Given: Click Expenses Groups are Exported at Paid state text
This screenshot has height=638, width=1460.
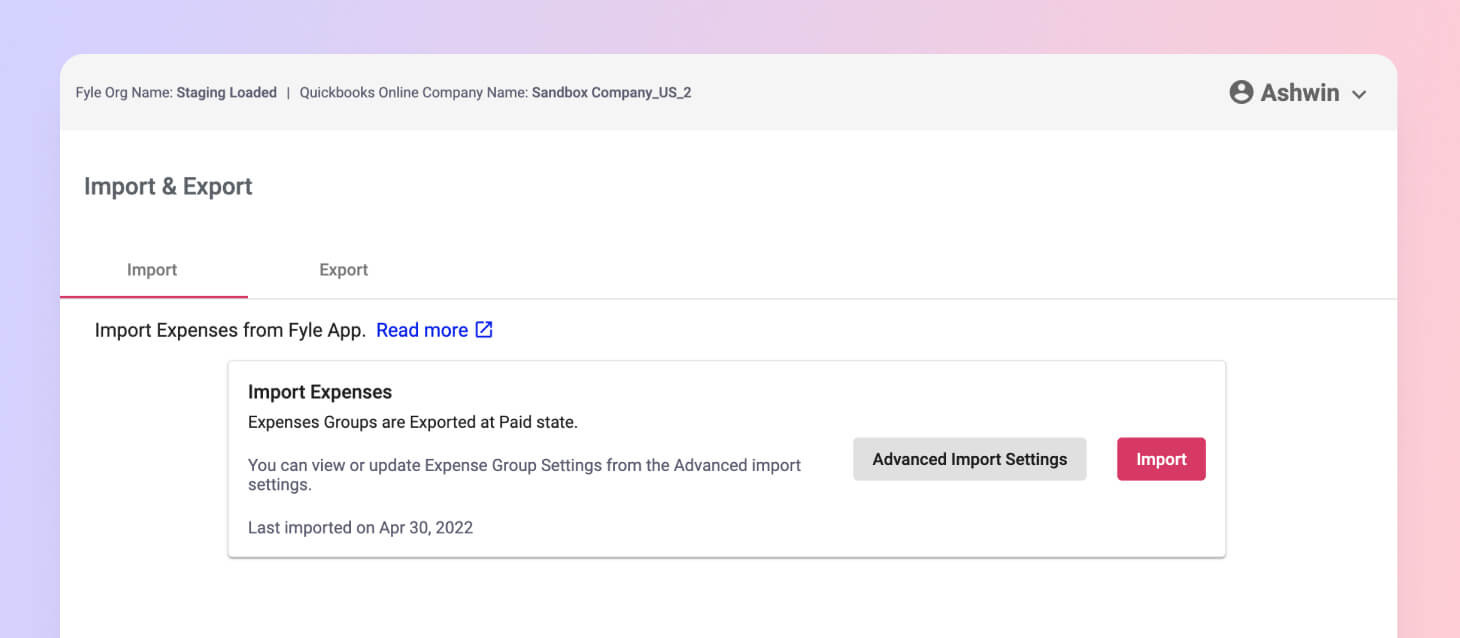Looking at the screenshot, I should pos(413,422).
